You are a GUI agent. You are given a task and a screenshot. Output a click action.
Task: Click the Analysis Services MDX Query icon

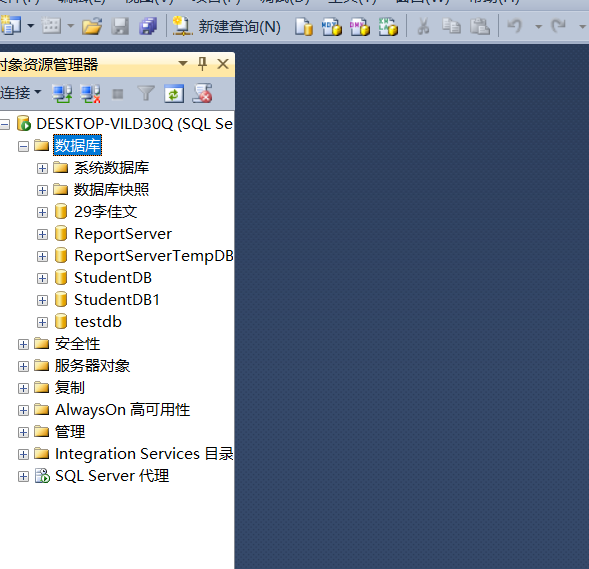[332, 27]
